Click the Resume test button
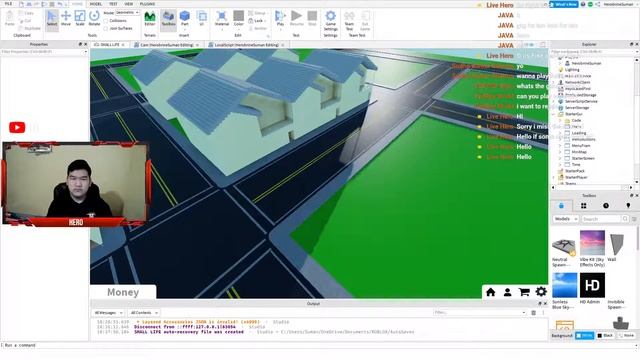This screenshot has height=360, width=640. (297, 19)
